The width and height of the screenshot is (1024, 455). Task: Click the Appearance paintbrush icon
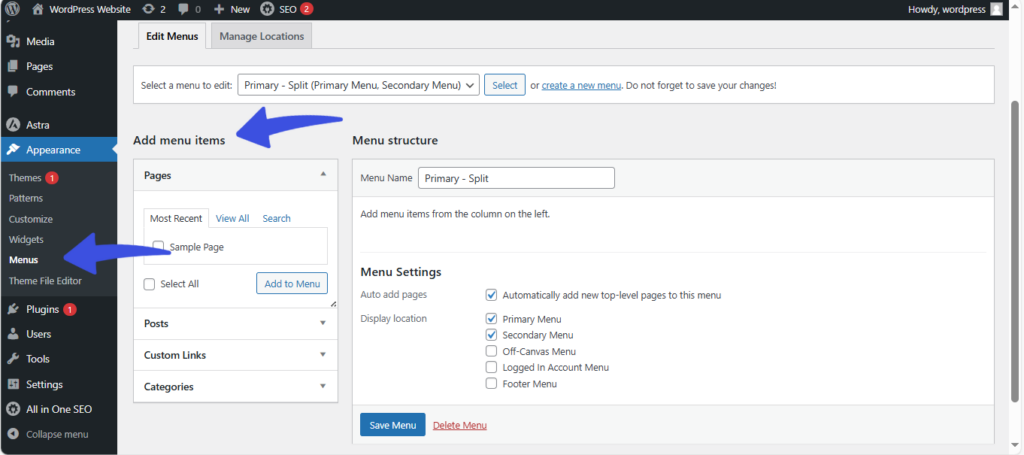click(12, 150)
